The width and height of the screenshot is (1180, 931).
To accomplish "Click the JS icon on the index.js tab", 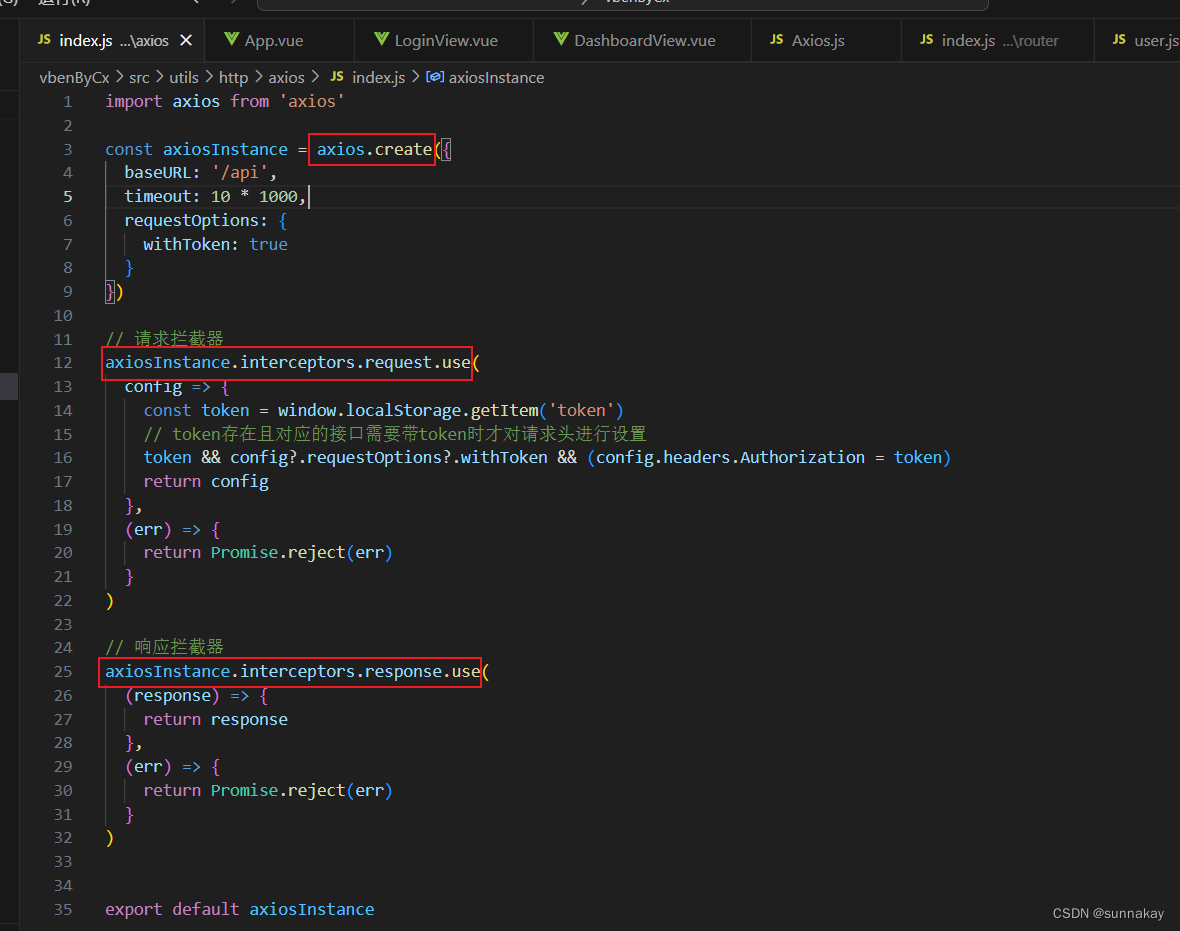I will pos(44,41).
